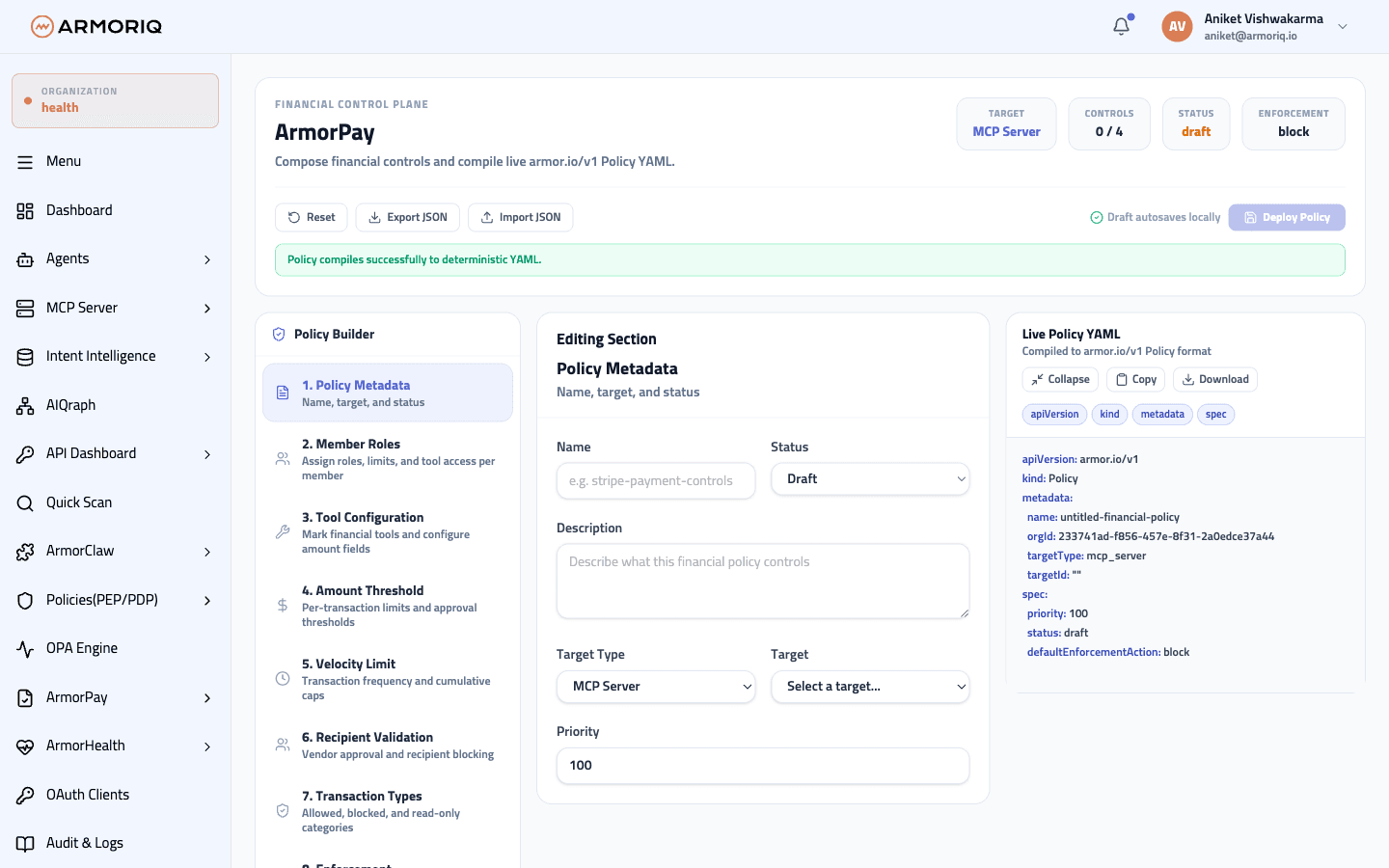Click the Agents robot icon
Image resolution: width=1389 pixels, height=868 pixels.
point(25,259)
